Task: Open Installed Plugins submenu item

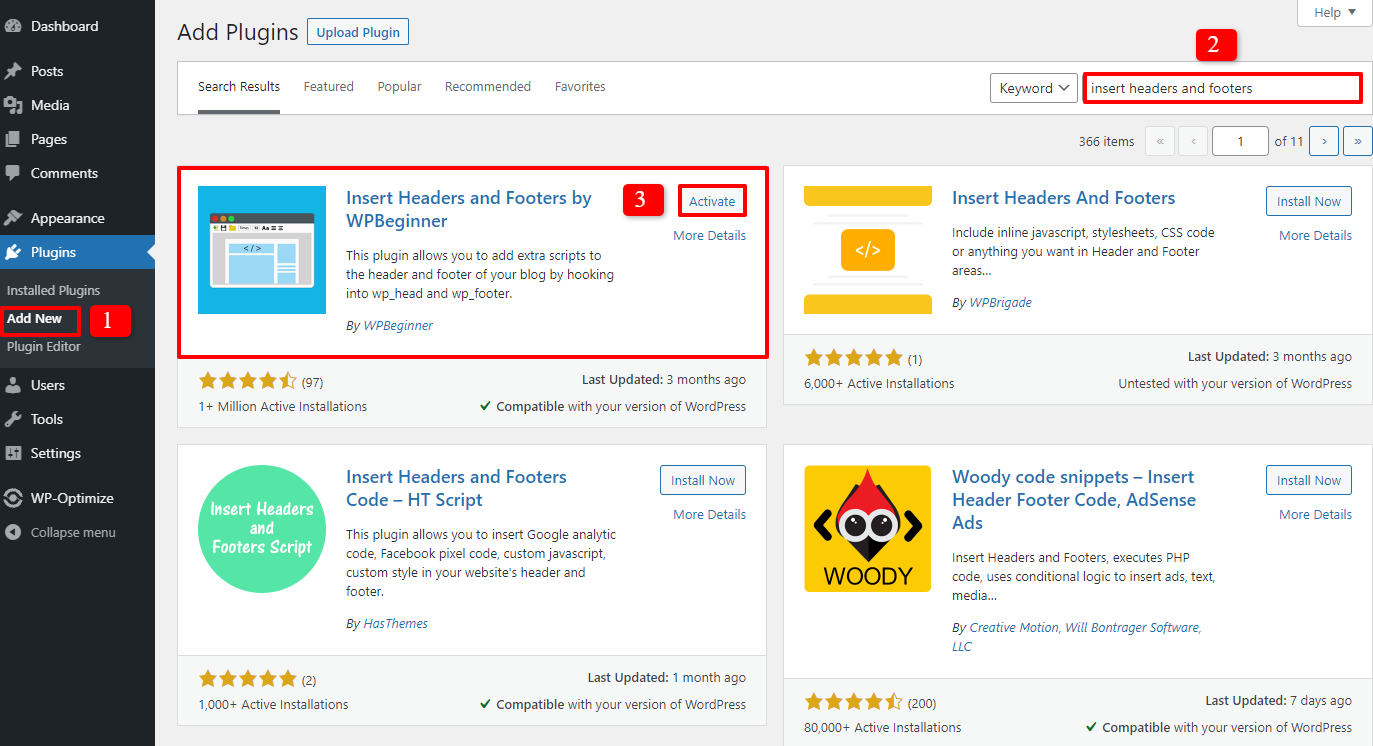Action: pyautogui.click(x=54, y=290)
